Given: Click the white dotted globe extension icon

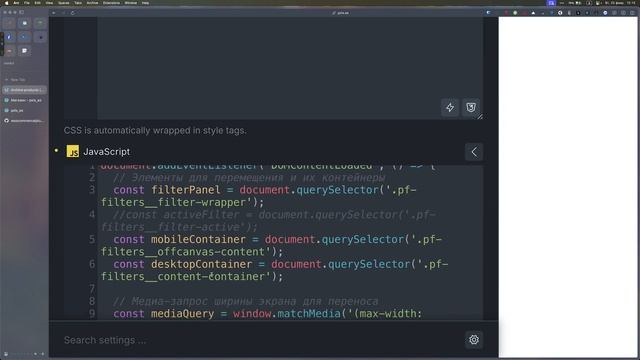Looking at the screenshot, I should [560, 13].
